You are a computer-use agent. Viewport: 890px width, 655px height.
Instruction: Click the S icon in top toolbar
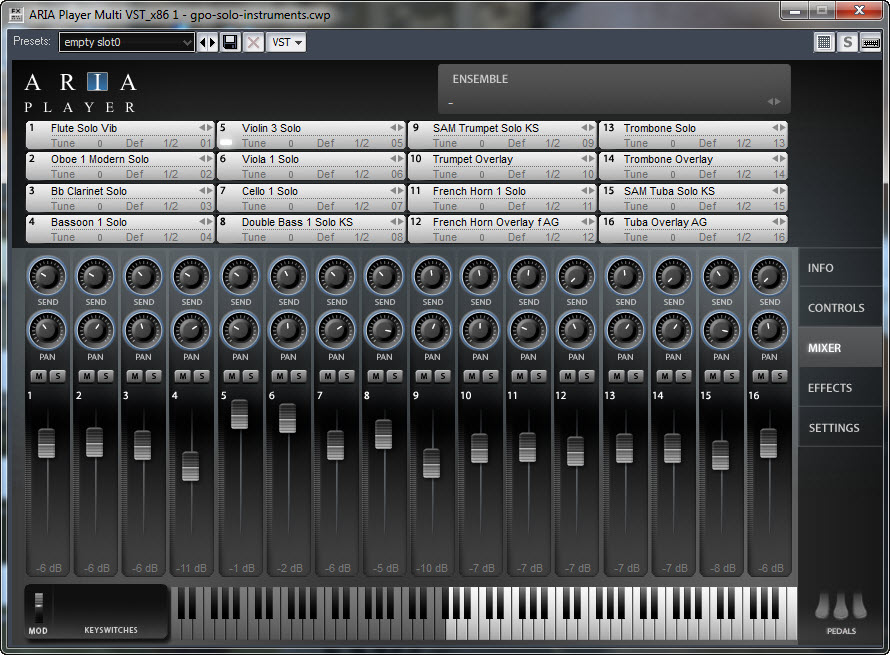(x=847, y=42)
